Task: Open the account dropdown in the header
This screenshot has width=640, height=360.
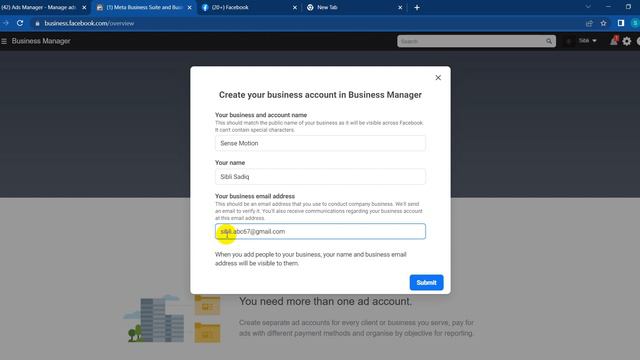Action: (587, 41)
